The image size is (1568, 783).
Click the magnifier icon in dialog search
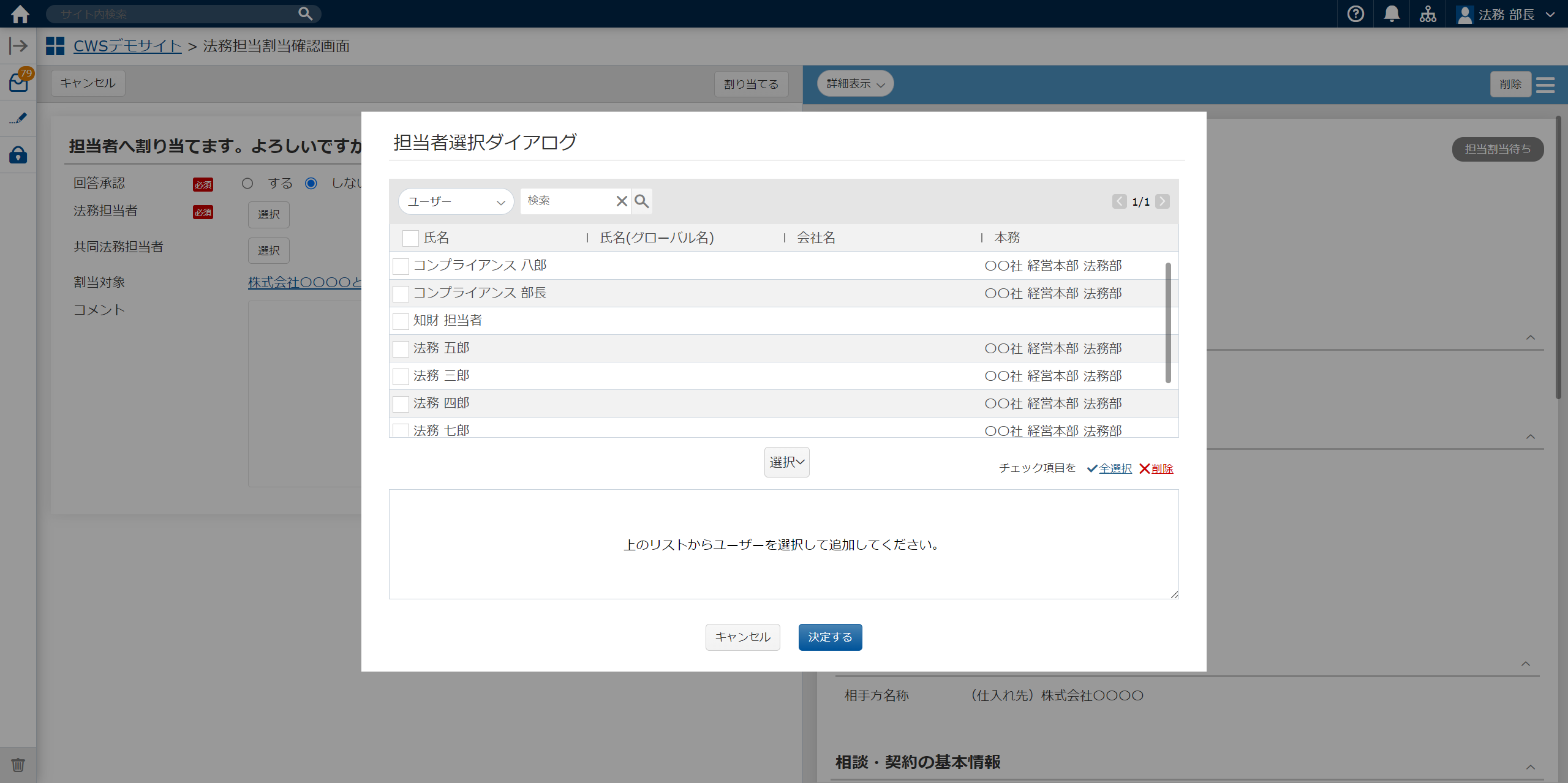(641, 201)
